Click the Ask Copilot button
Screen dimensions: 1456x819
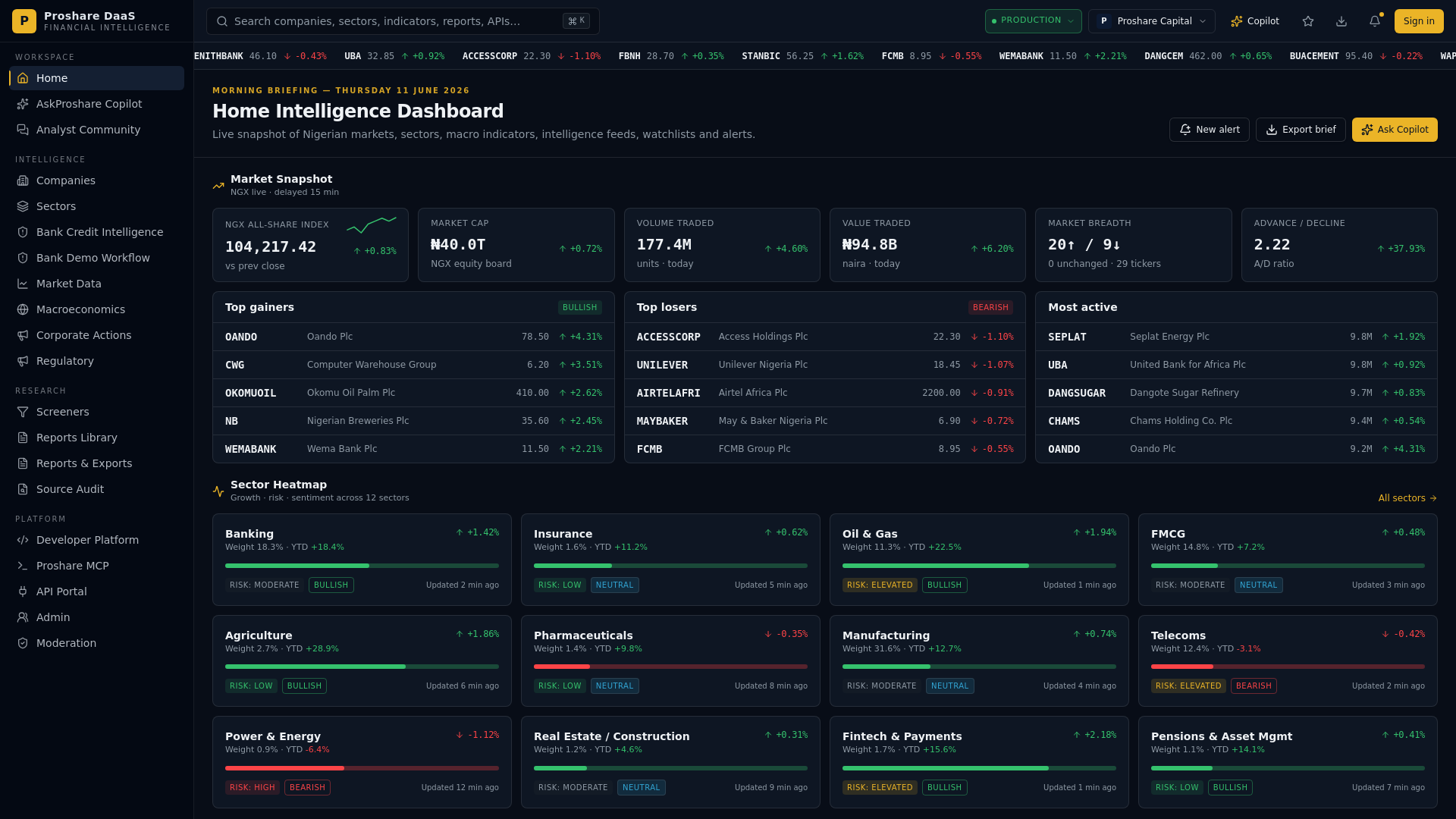[1395, 130]
